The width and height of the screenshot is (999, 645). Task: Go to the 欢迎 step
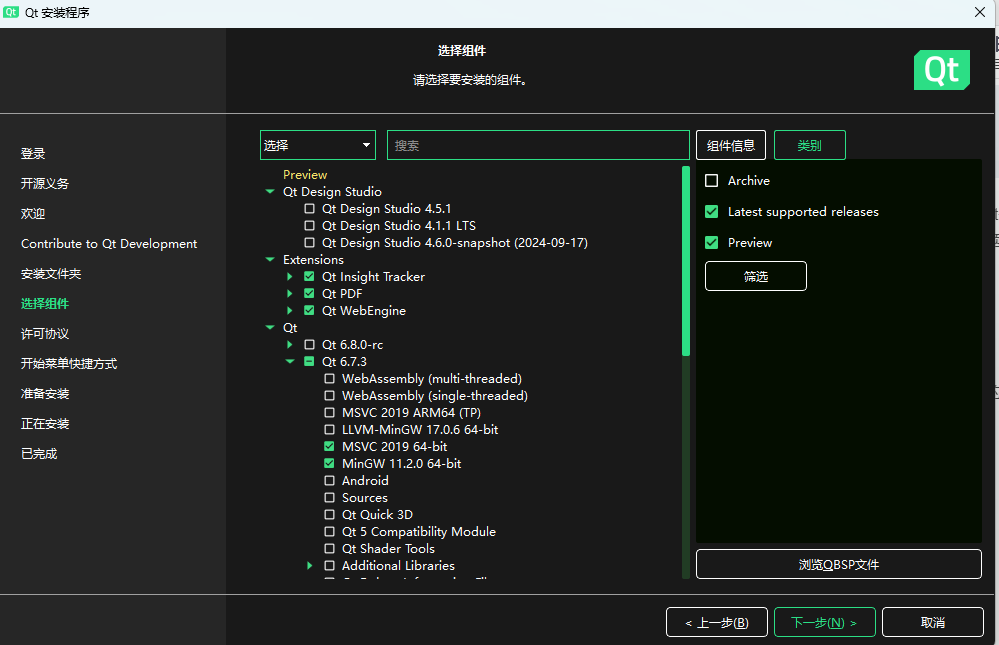[33, 214]
